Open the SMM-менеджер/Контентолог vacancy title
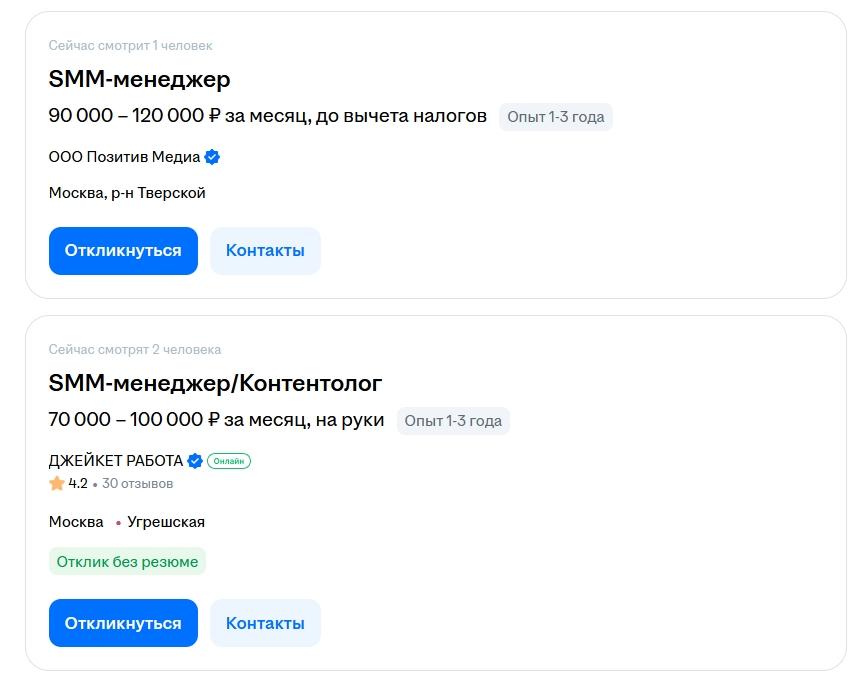 215,383
